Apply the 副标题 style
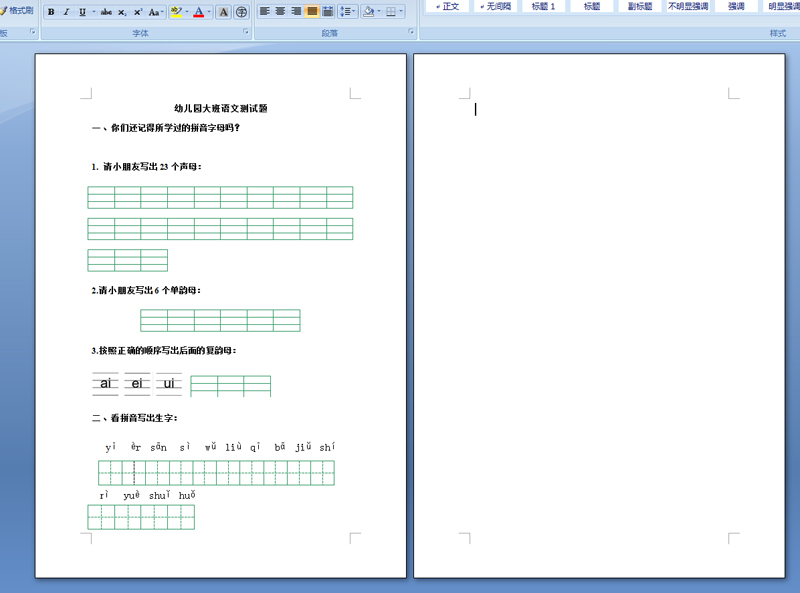The height and width of the screenshot is (593, 800). [640, 7]
